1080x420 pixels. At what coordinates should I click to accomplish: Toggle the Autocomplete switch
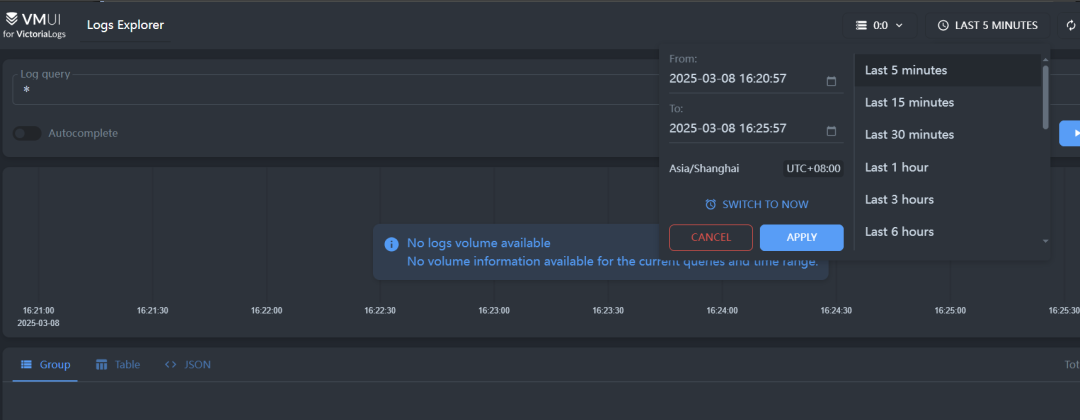pos(27,133)
